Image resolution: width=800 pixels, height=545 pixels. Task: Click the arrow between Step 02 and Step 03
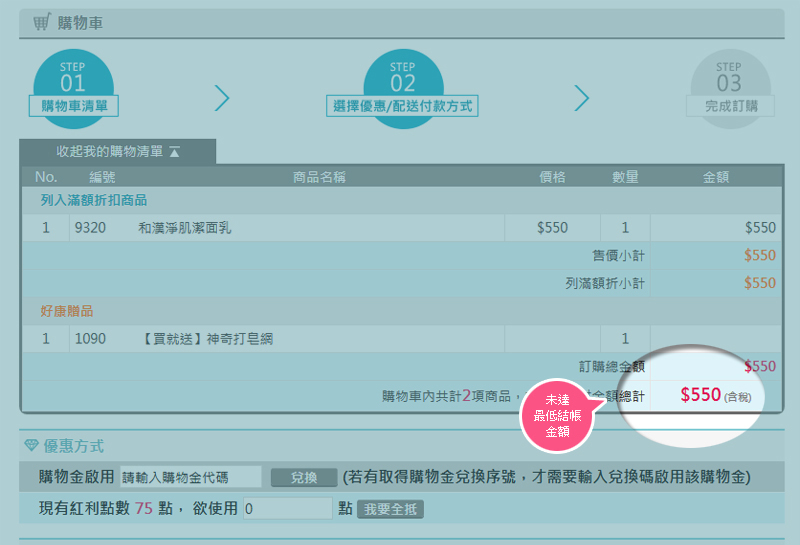(582, 97)
